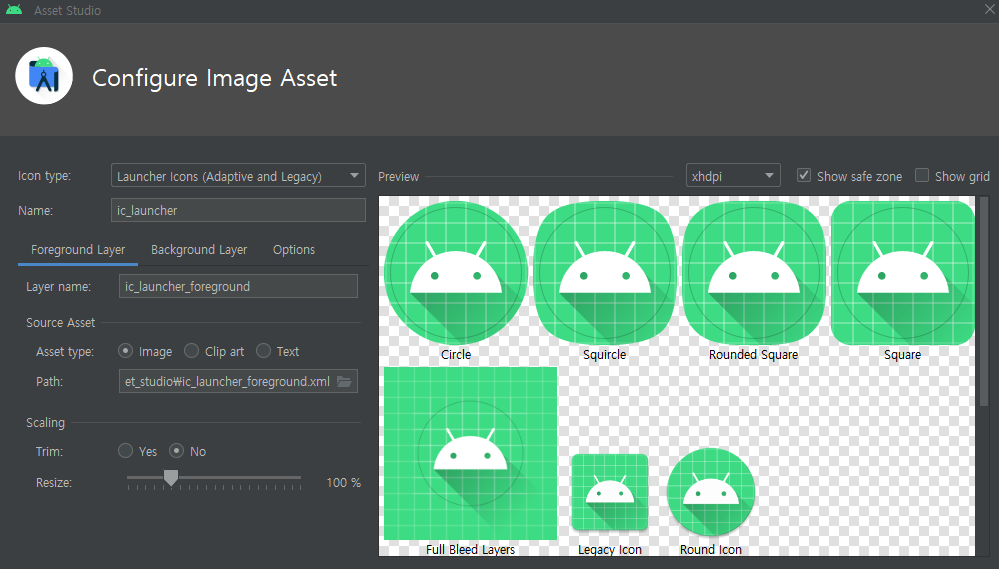Click the Android icon in title bar
Screen dimensions: 999x569
(14, 10)
